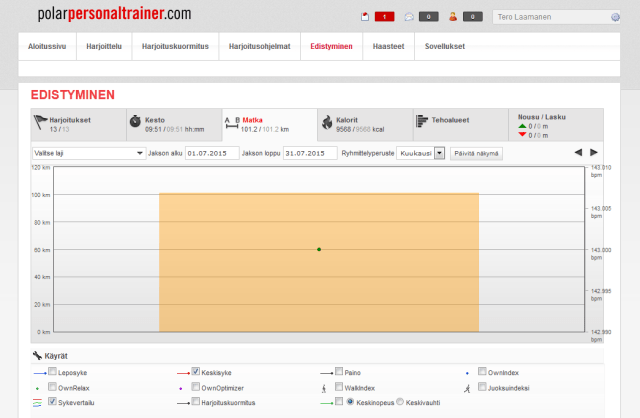Screen dimensions: 640x418
Task: Open the Harjoitusohjelmat menu tab
Action: 260,47
